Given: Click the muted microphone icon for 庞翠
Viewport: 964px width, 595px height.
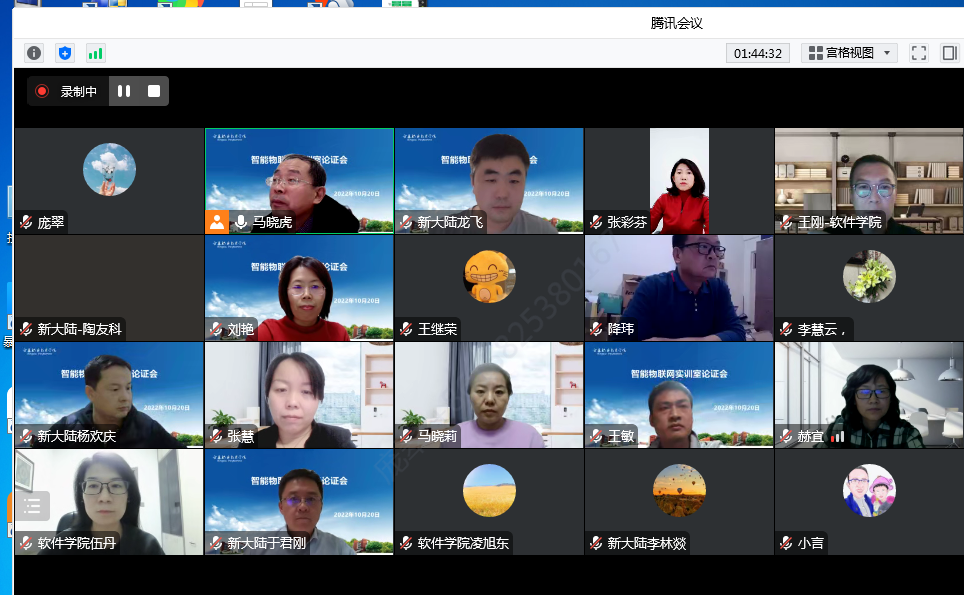Looking at the screenshot, I should coord(26,222).
